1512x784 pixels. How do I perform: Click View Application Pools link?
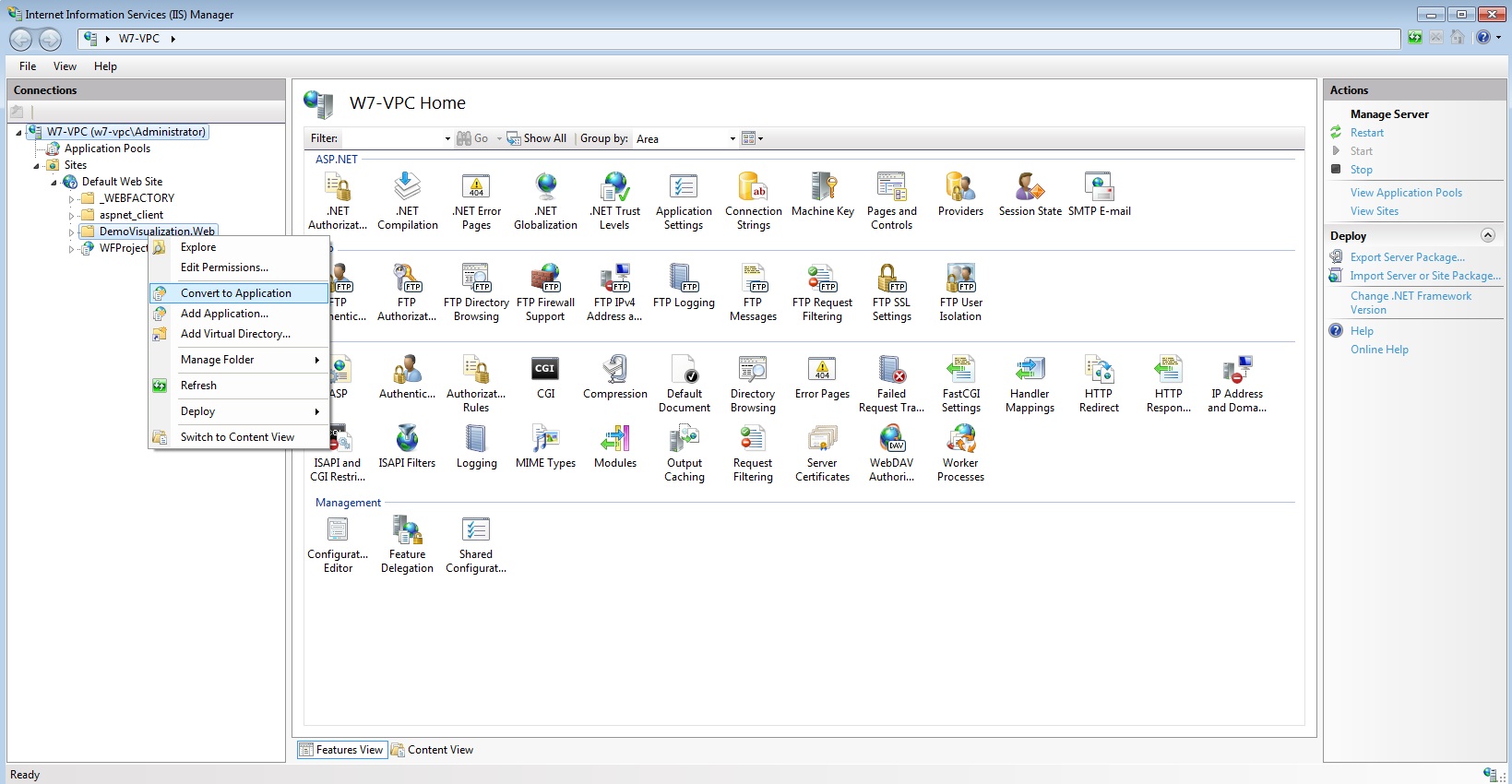pyautogui.click(x=1406, y=193)
